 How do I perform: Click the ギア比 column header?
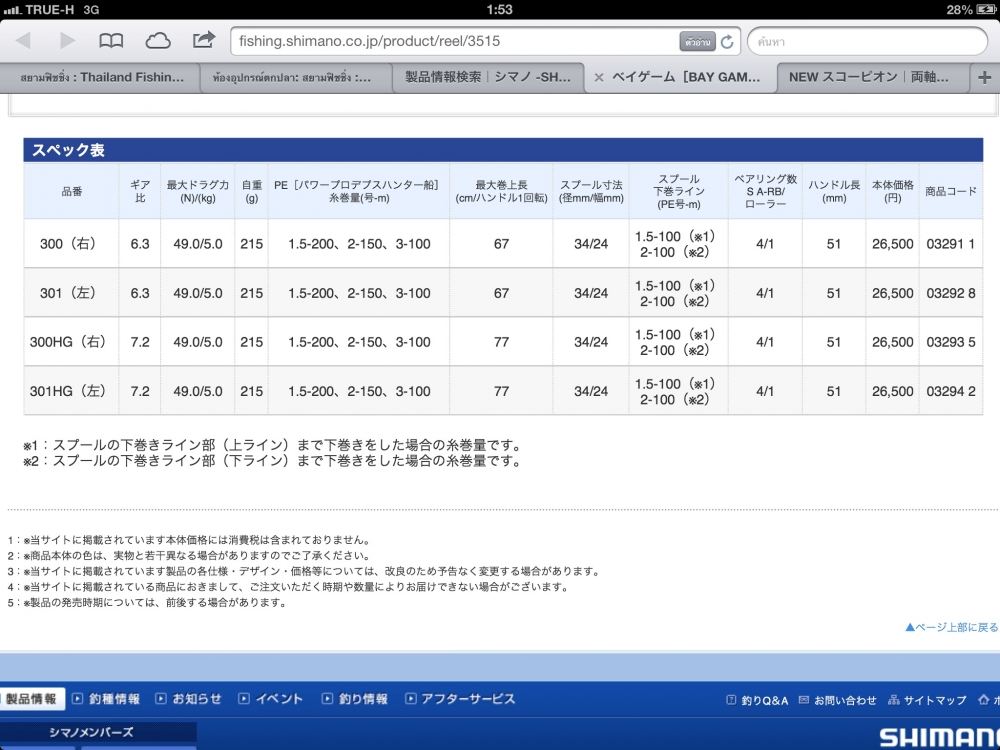point(140,191)
